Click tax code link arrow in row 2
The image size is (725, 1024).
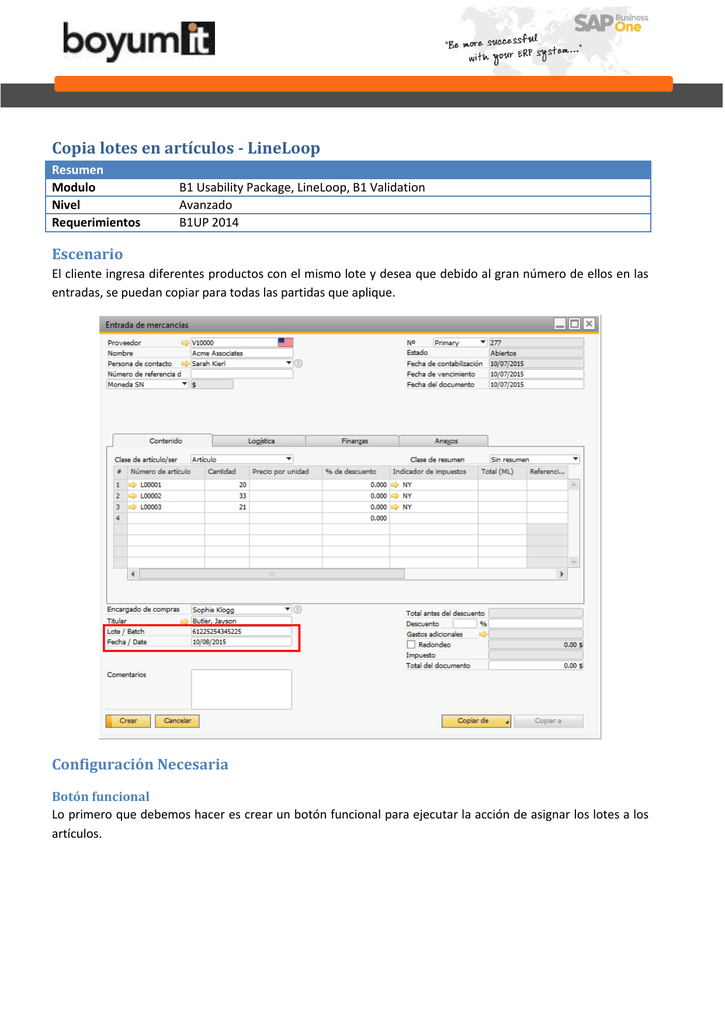[x=395, y=496]
